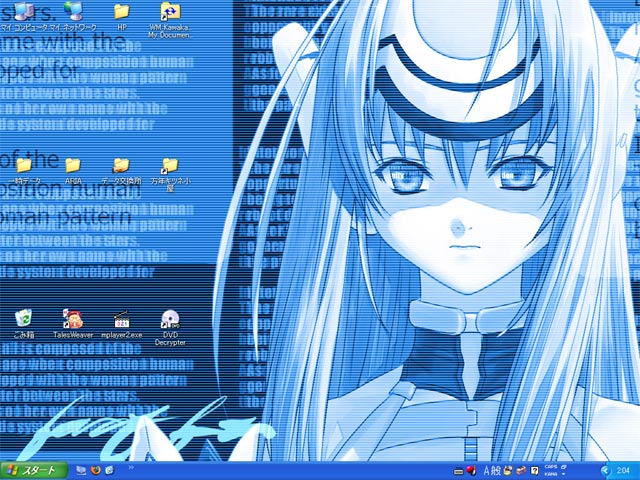640x480 pixels.
Task: Open the HP folder on desktop
Action: [121, 18]
